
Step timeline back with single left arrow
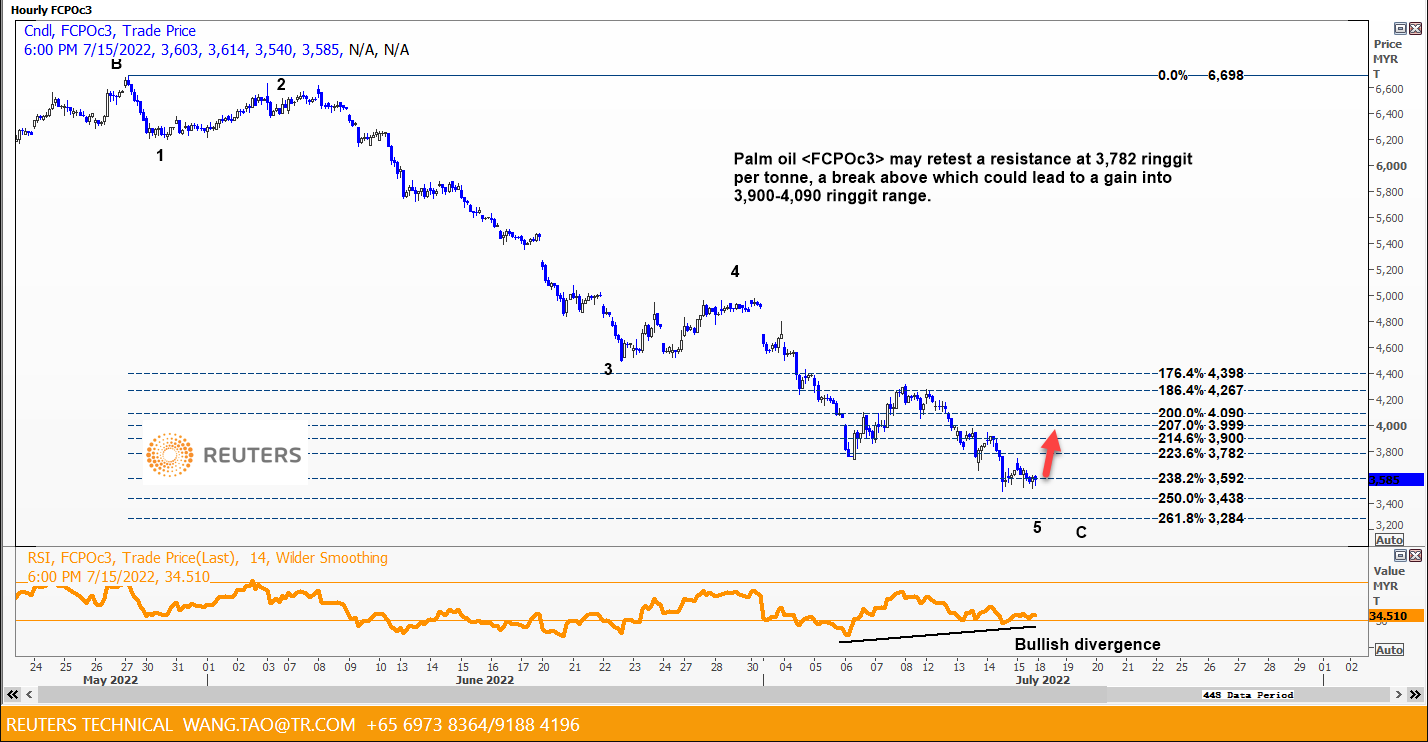point(28,694)
